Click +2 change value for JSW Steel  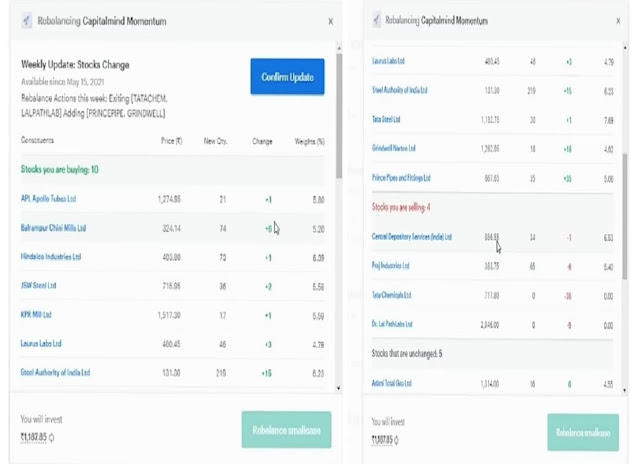(x=268, y=286)
